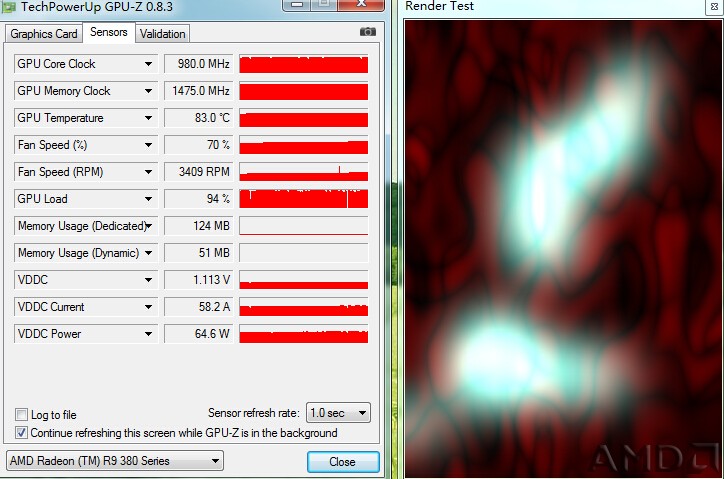Screen dimensions: 724x479
Task: Click the 58.2 A VDDC current value
Action: point(199,307)
